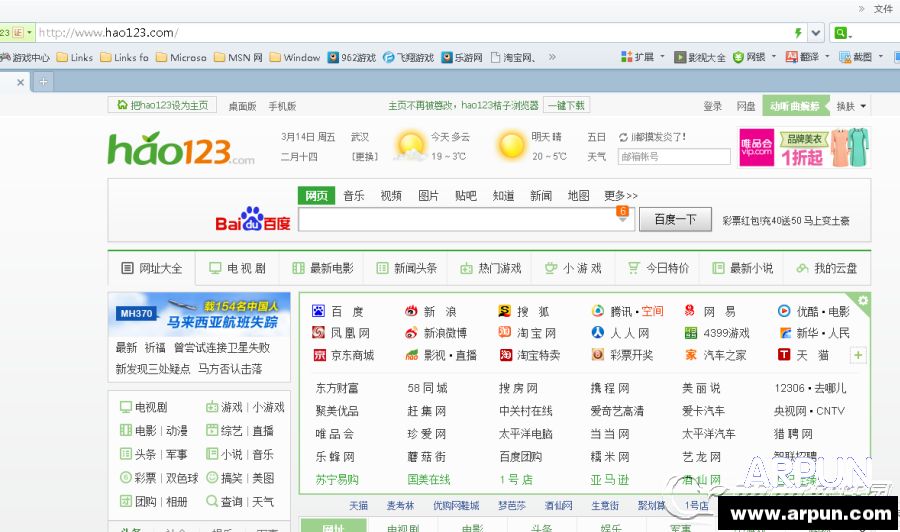The height and width of the screenshot is (532, 900).
Task: Select the Baidu video search tab
Action: 391,196
